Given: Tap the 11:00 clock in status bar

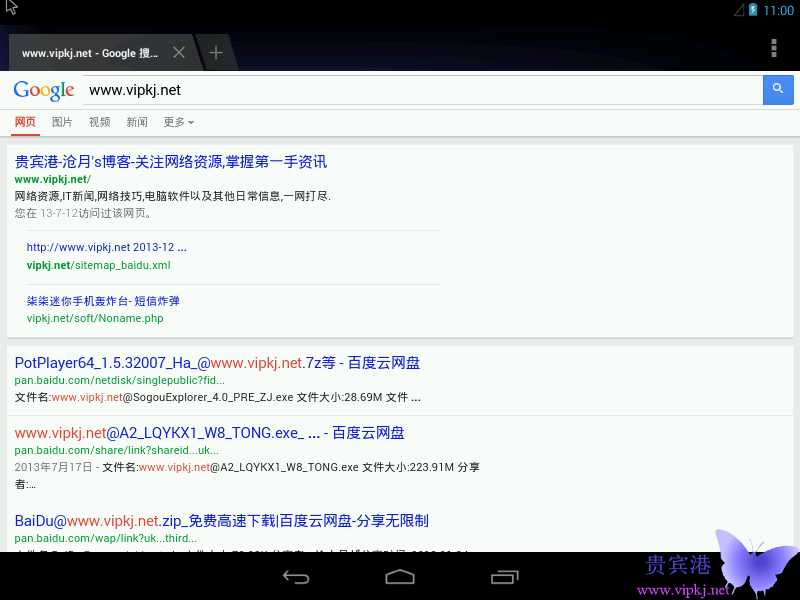Looking at the screenshot, I should [x=779, y=10].
